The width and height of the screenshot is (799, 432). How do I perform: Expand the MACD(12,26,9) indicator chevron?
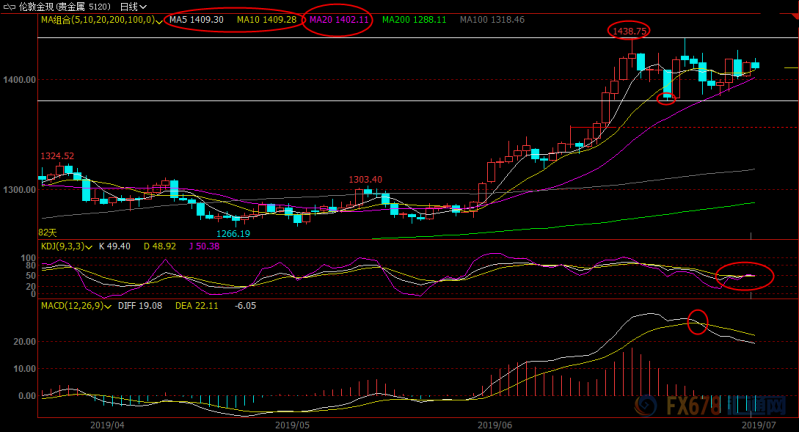coord(107,307)
